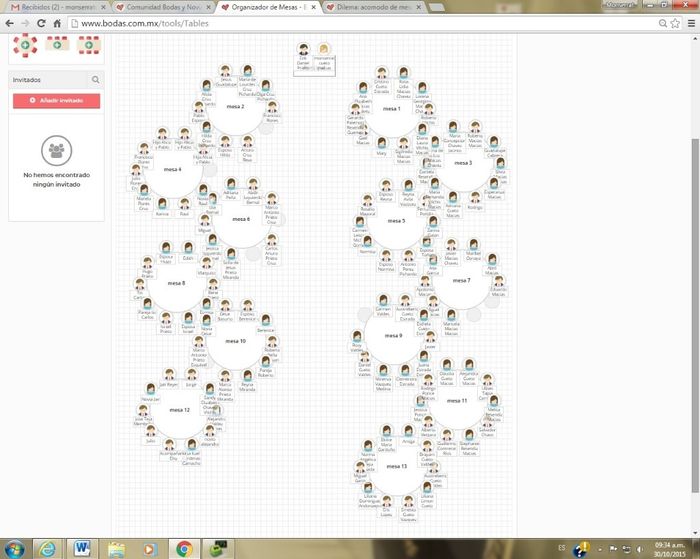This screenshot has height=559, width=700.
Task: Click the Añadir invitado button
Action: [x=57, y=101]
